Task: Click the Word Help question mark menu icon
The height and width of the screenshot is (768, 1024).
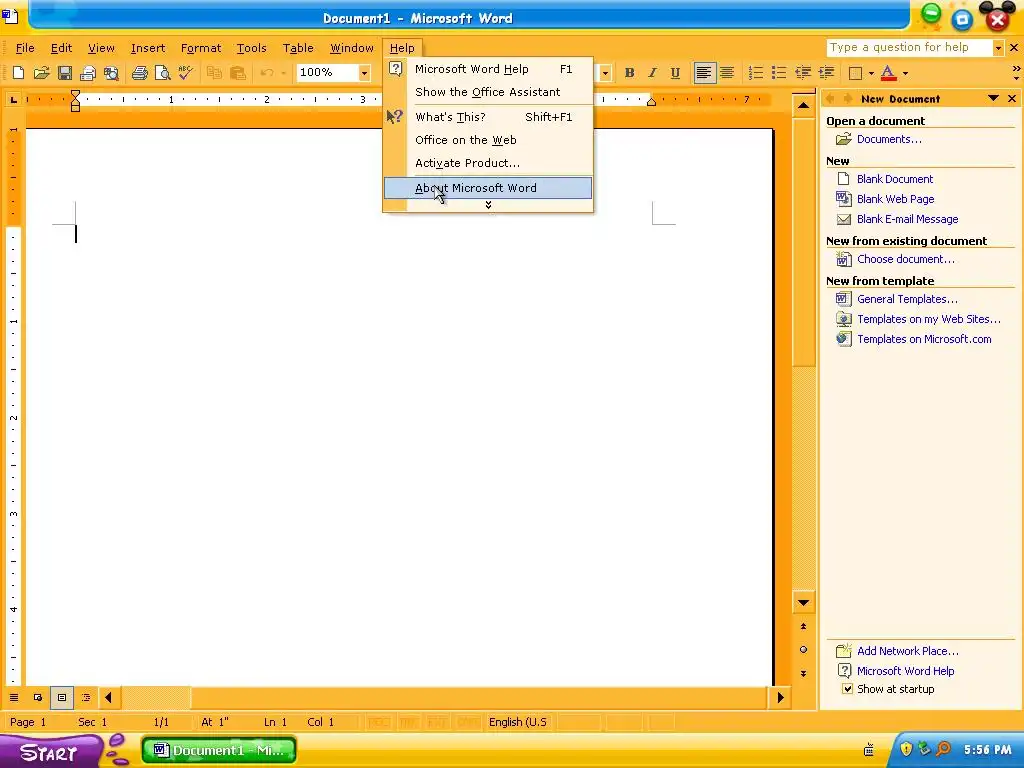Action: point(395,69)
